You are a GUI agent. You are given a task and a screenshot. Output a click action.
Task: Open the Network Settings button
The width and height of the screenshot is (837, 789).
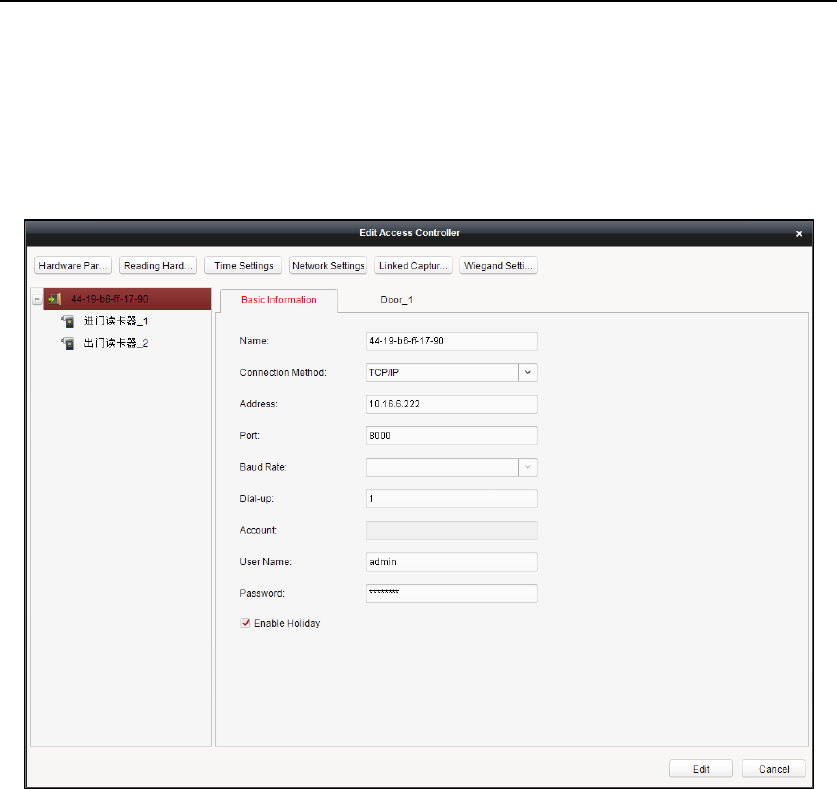coord(328,265)
